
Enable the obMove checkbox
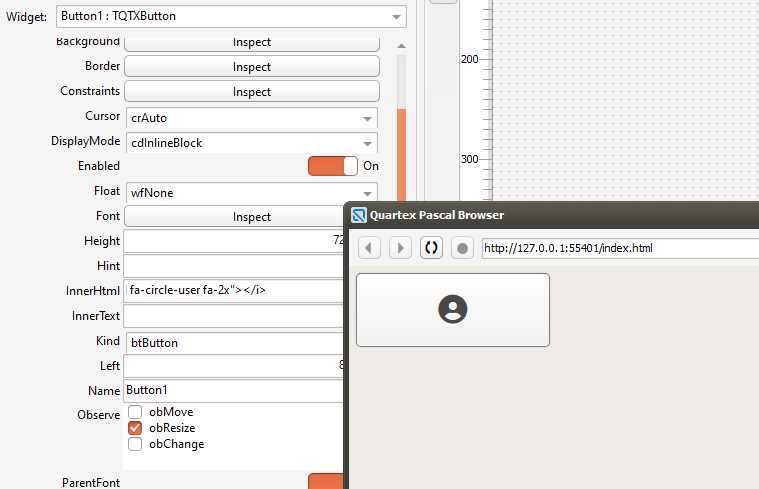click(136, 412)
